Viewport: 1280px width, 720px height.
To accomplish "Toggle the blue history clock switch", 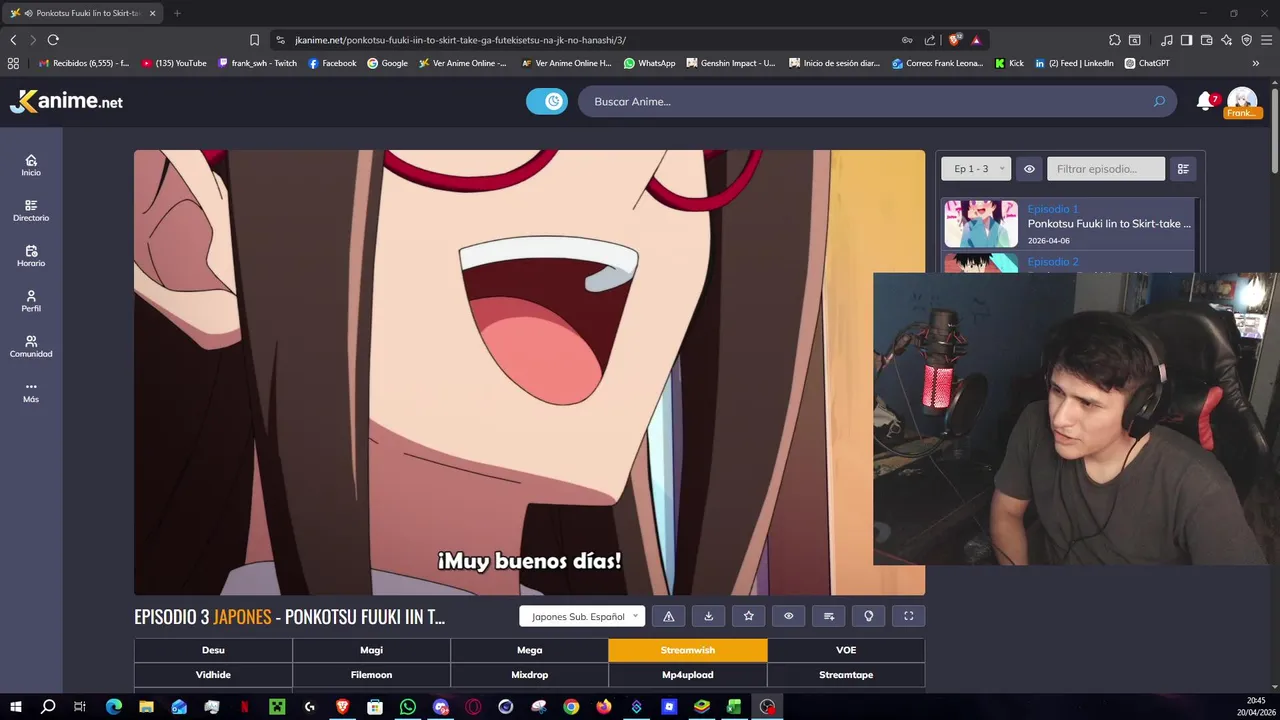I will coord(547,101).
